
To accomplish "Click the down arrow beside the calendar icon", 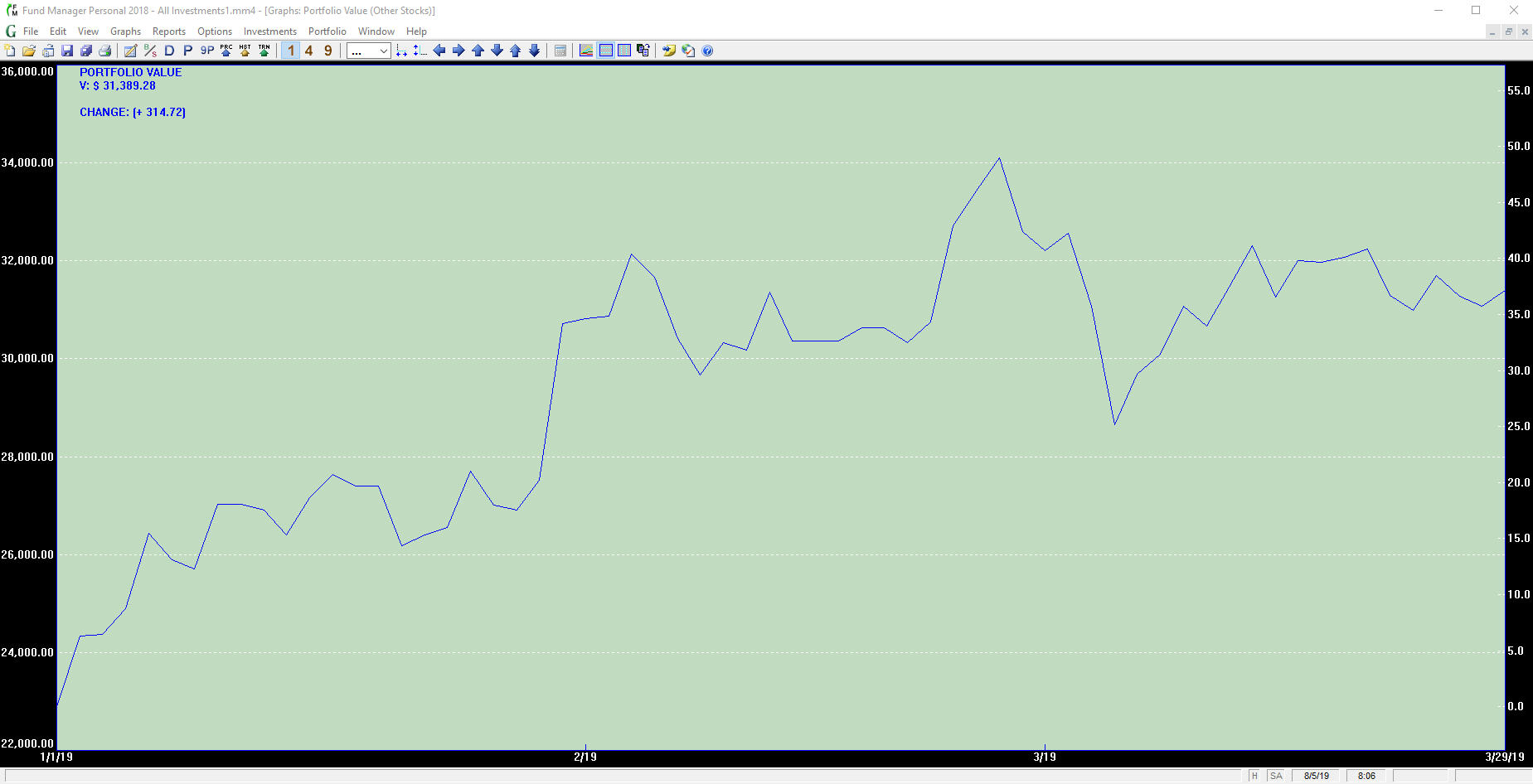I will click(x=535, y=51).
